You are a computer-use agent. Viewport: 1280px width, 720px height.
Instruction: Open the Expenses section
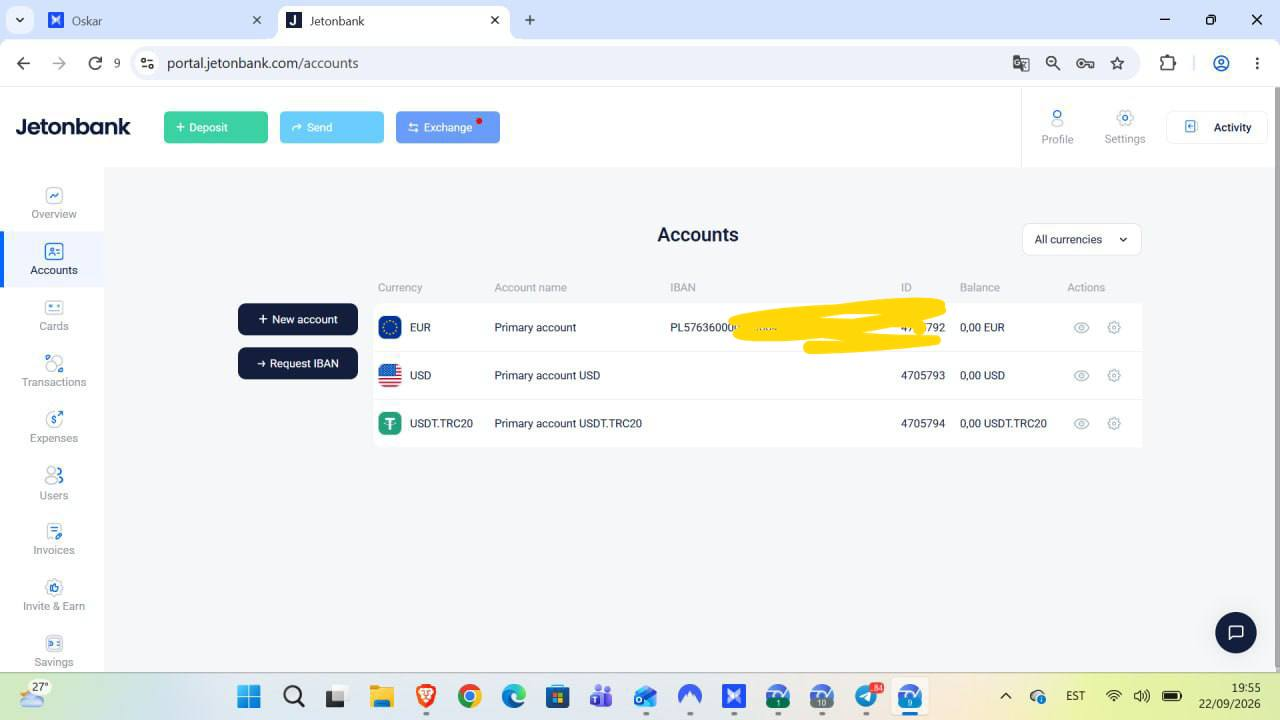[54, 427]
